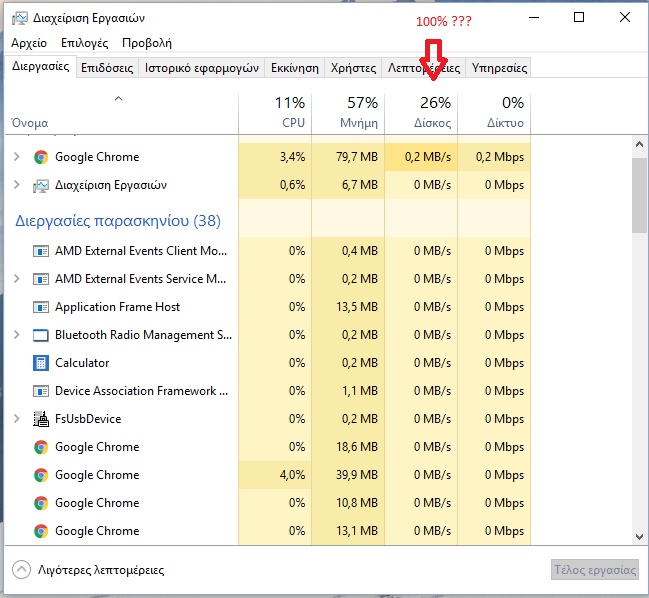Viewport: 649px width, 598px height.
Task: Click the Τέλος εργασίας button
Action: tap(595, 570)
